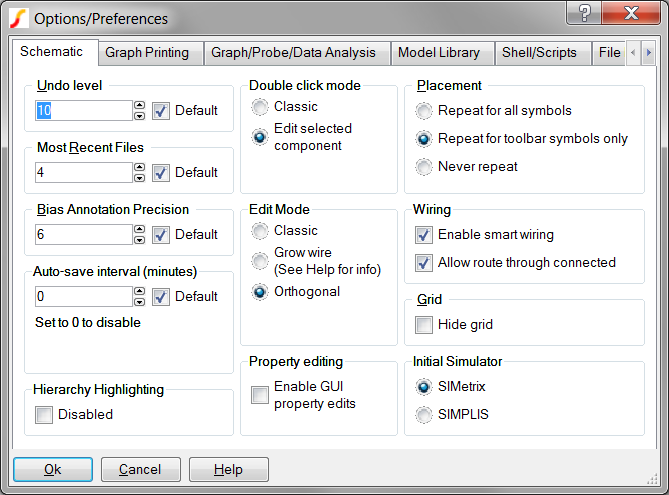Check Enable GUI property edits
The image size is (669, 495).
tap(260, 395)
